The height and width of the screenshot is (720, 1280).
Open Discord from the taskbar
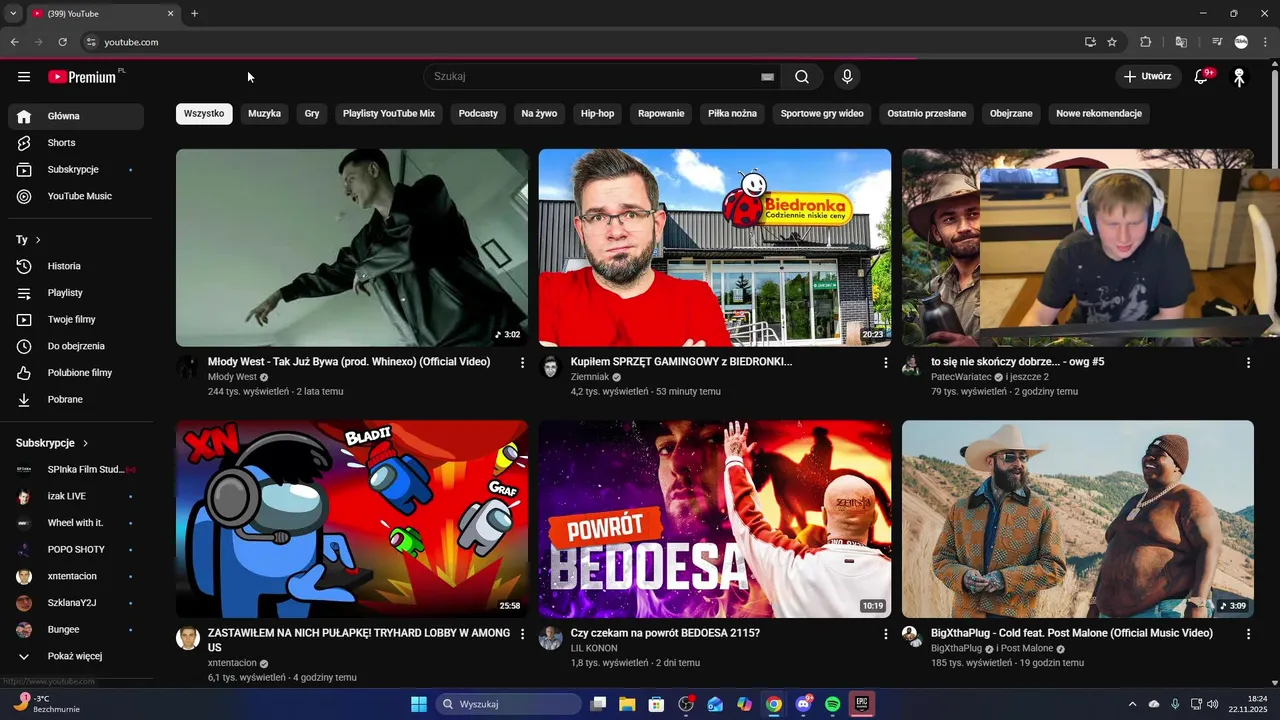point(804,704)
